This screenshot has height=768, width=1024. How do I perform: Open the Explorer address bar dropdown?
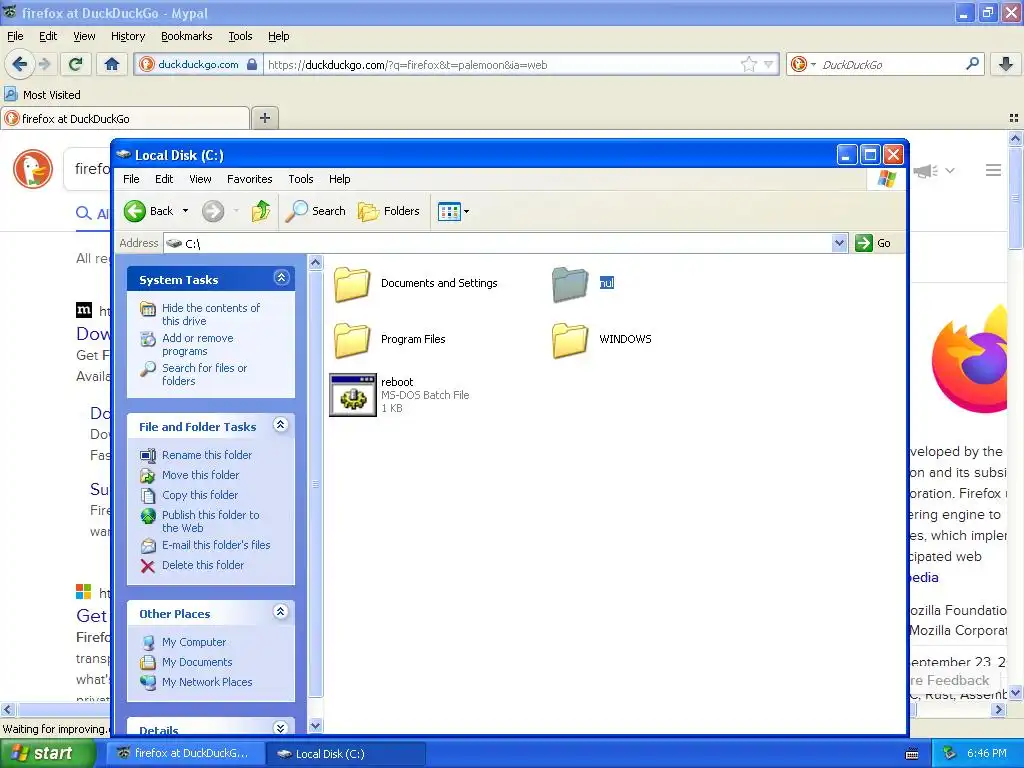pyautogui.click(x=839, y=243)
